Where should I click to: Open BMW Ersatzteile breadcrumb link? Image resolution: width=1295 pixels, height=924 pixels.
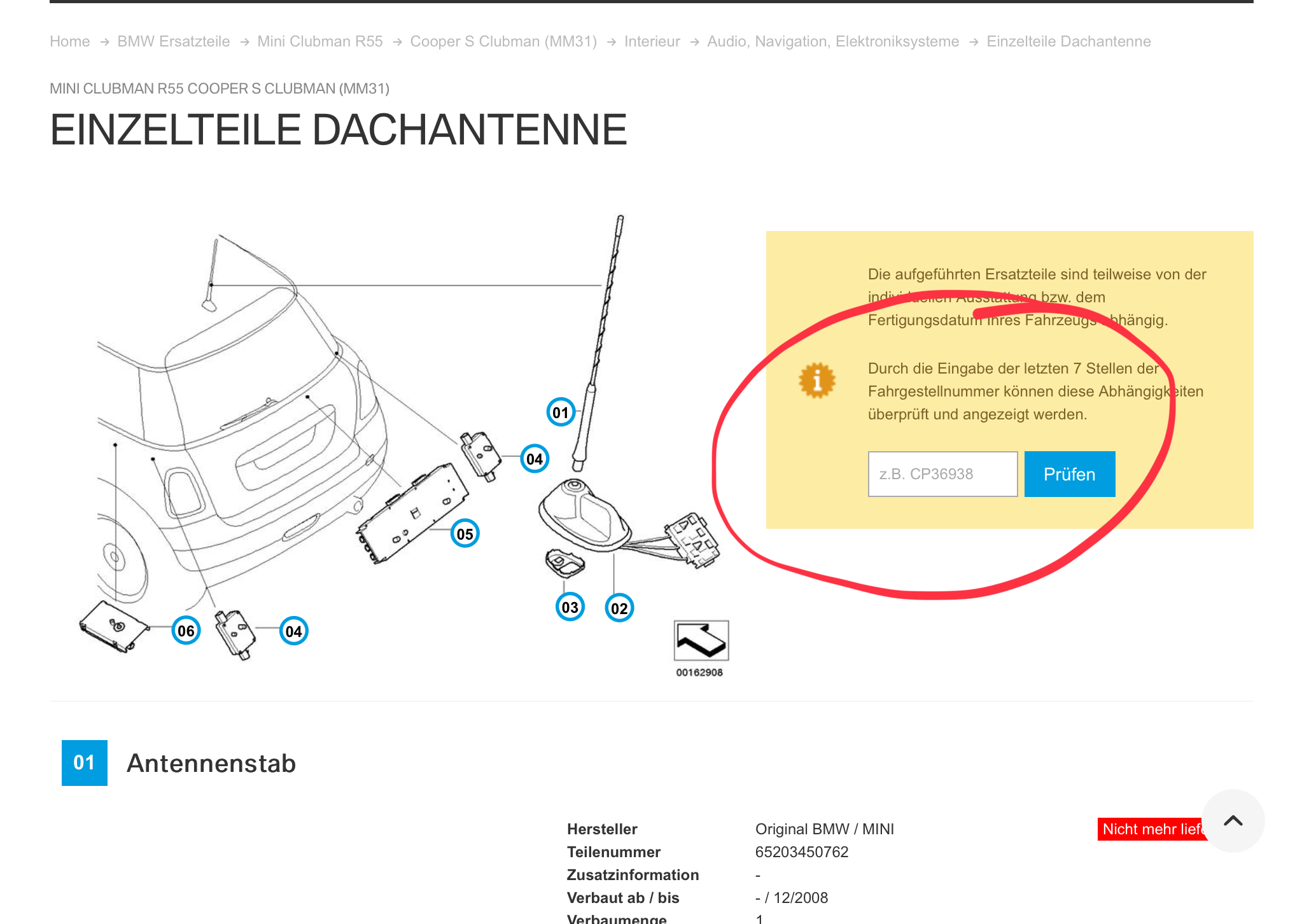(173, 41)
